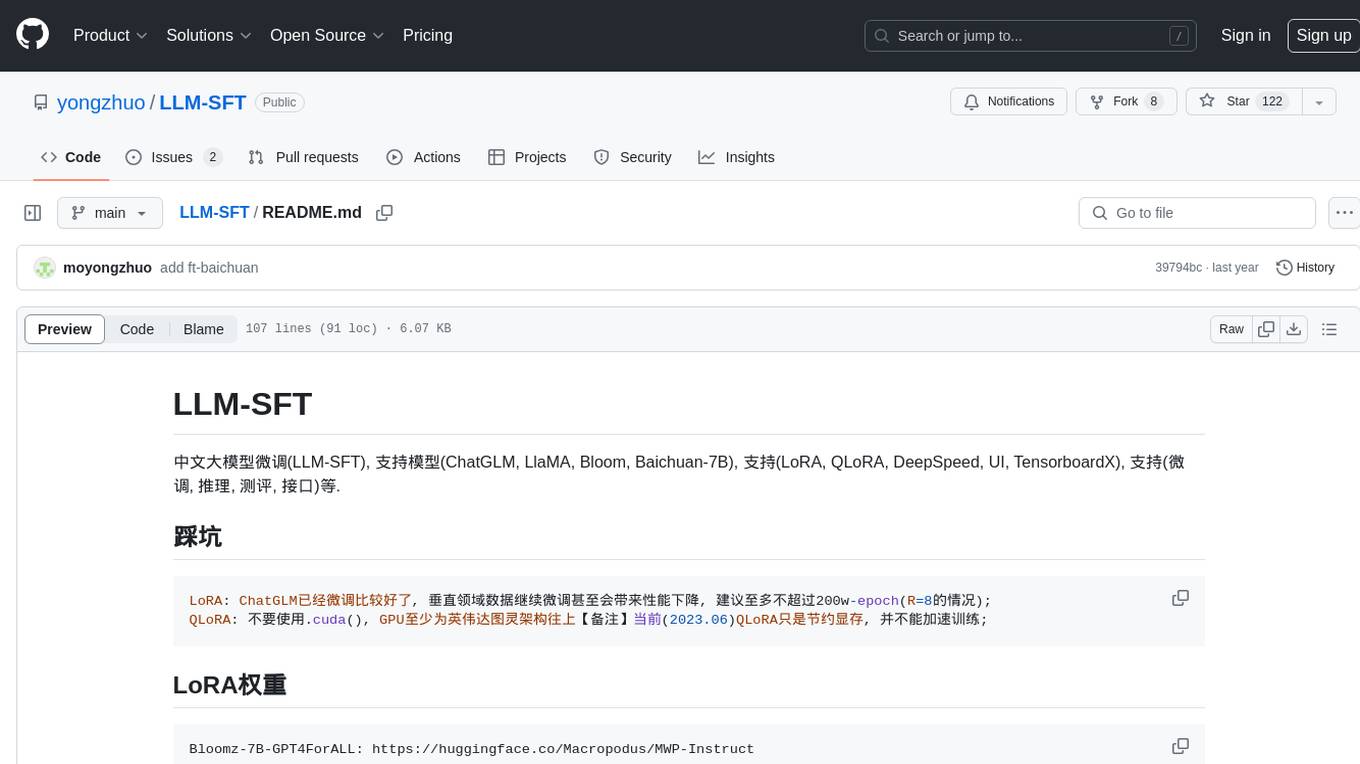
Task: Switch to the Actions tab
Action: point(423,157)
